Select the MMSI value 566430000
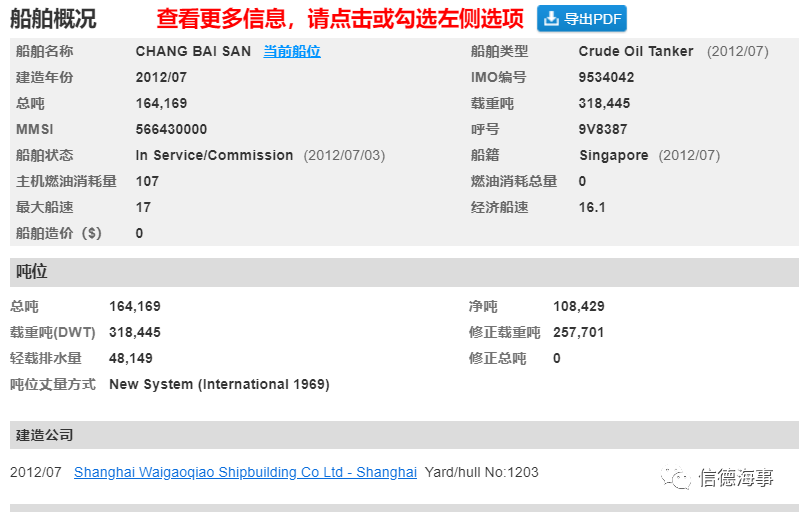 coord(171,129)
